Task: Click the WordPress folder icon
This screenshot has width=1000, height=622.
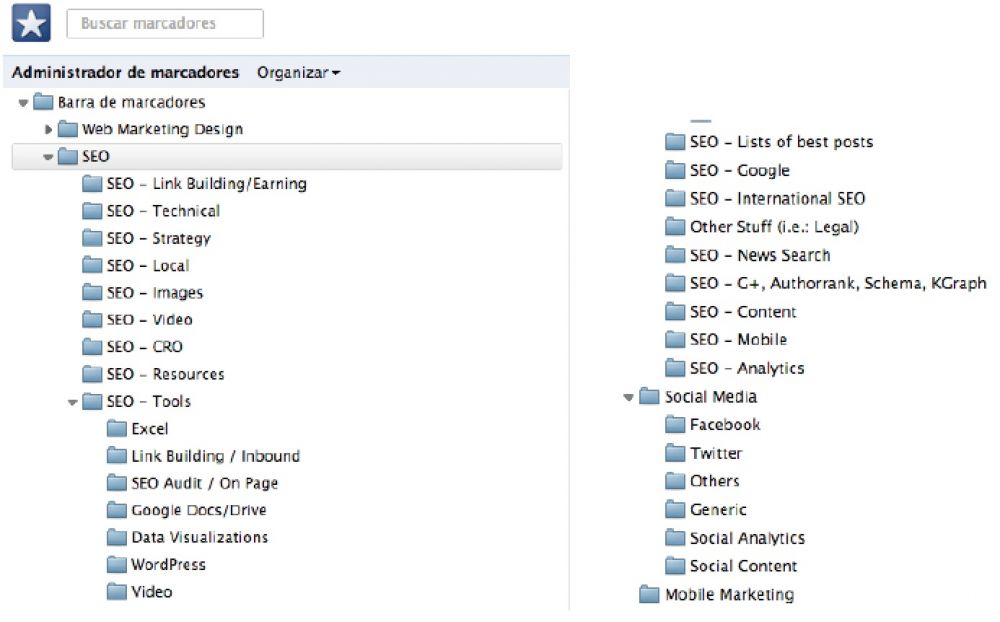Action: coord(118,565)
